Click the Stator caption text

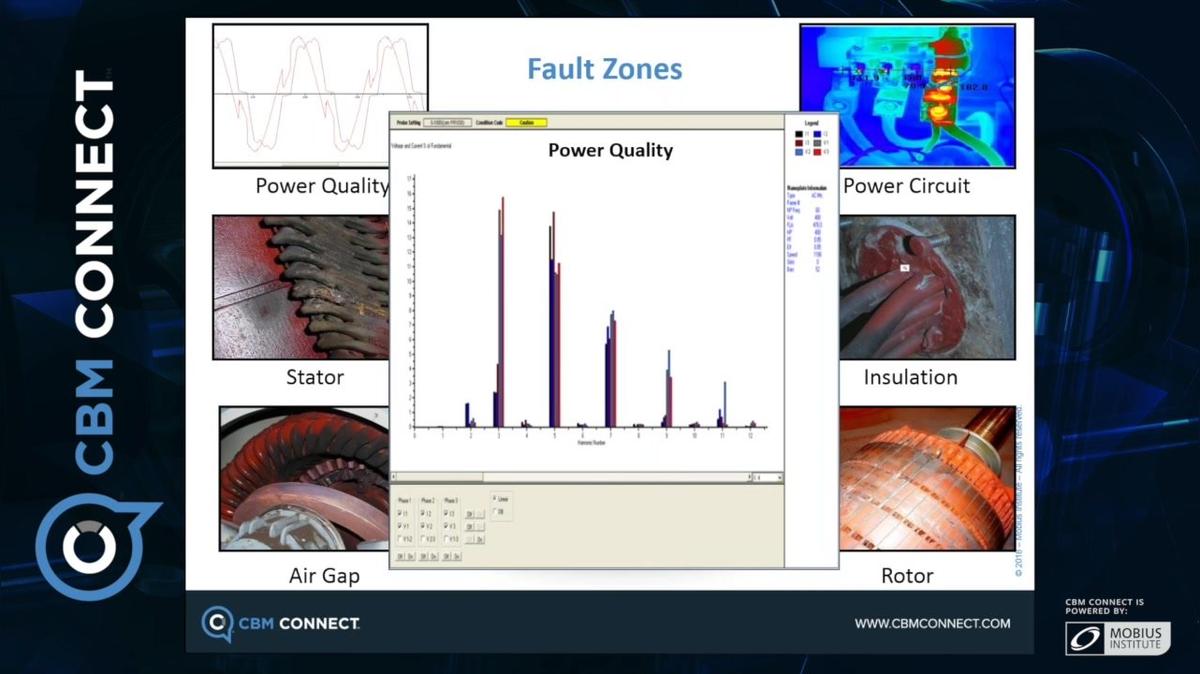point(315,377)
